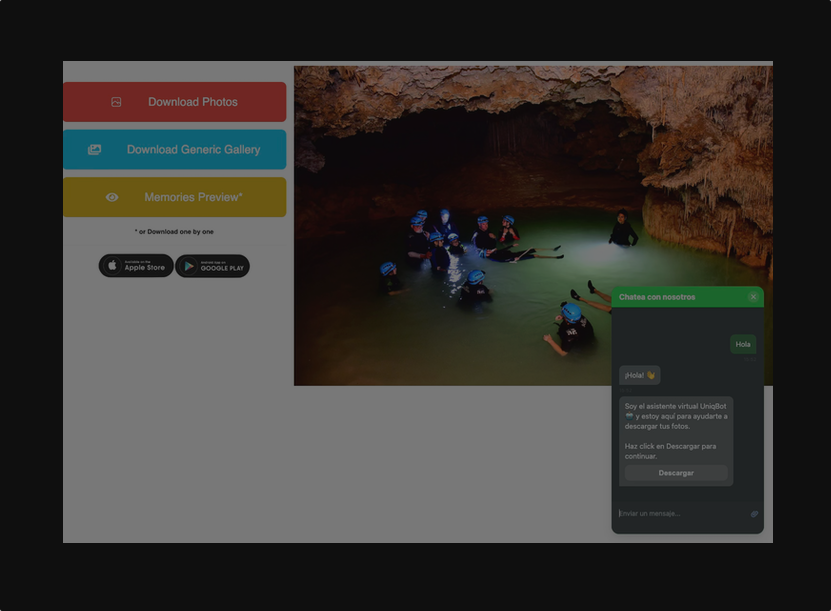Focus the 'Enviar un mensaje' input field
The image size is (831, 611).
[680, 514]
